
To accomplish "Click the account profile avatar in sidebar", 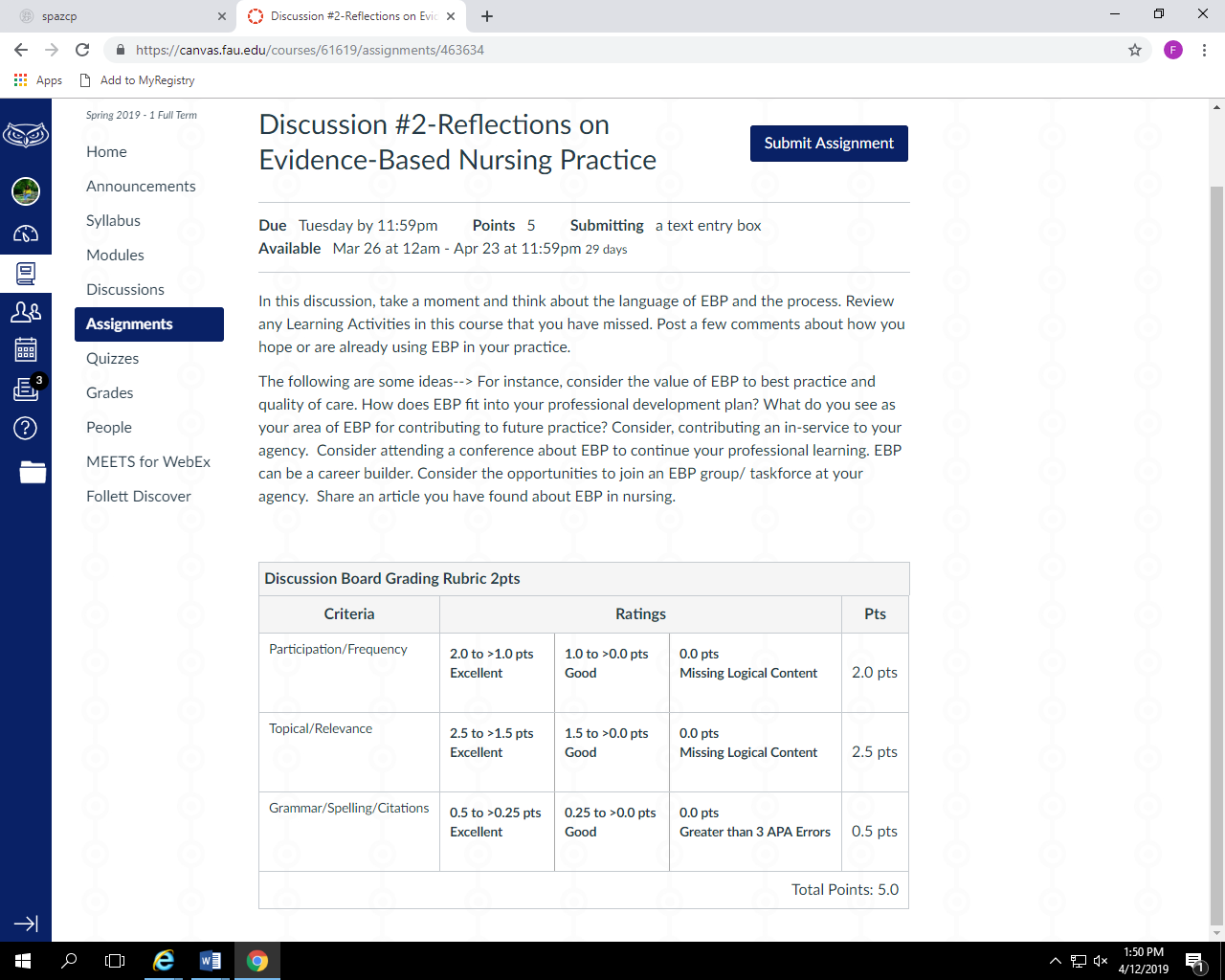I will click(x=26, y=191).
